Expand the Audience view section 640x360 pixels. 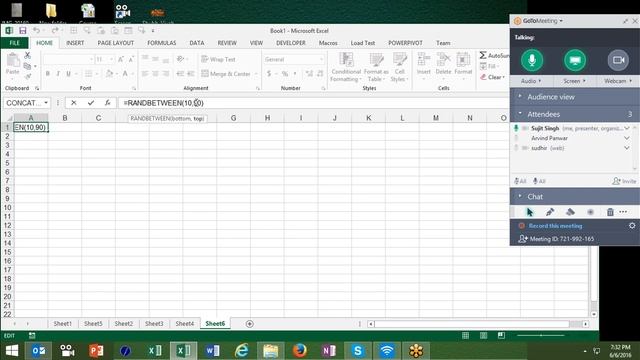point(575,97)
